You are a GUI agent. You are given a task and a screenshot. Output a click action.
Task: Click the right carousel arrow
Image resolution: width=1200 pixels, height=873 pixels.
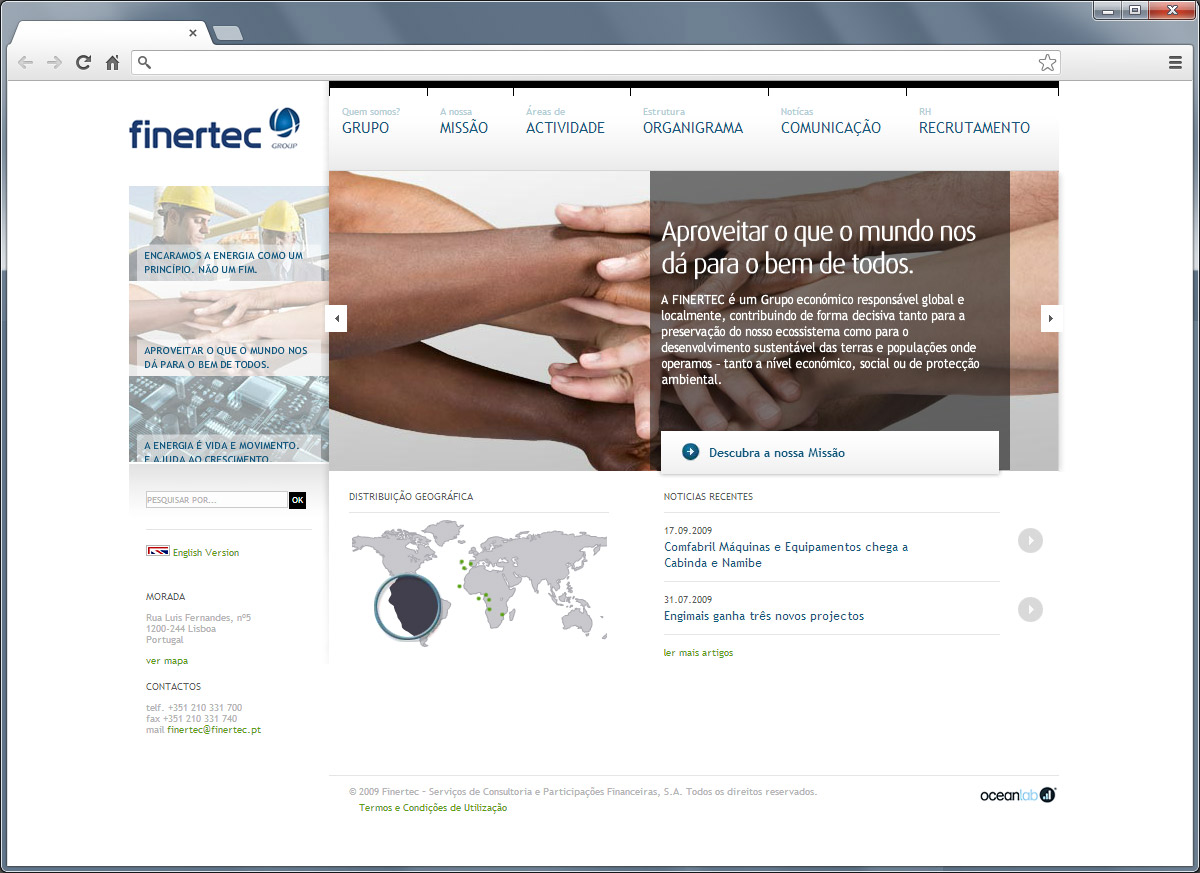tap(1050, 317)
